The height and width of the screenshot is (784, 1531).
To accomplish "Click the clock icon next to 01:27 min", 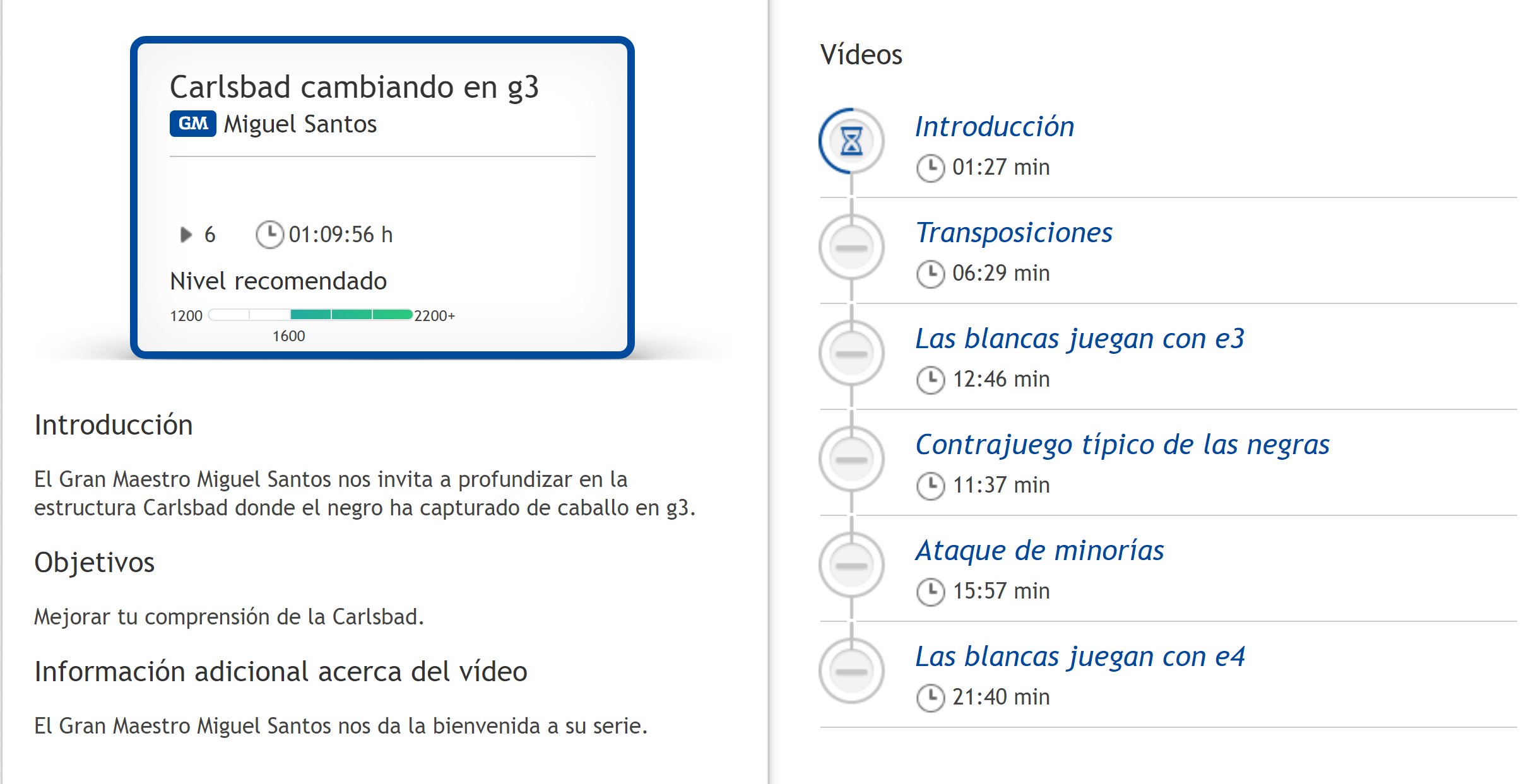I will click(930, 168).
